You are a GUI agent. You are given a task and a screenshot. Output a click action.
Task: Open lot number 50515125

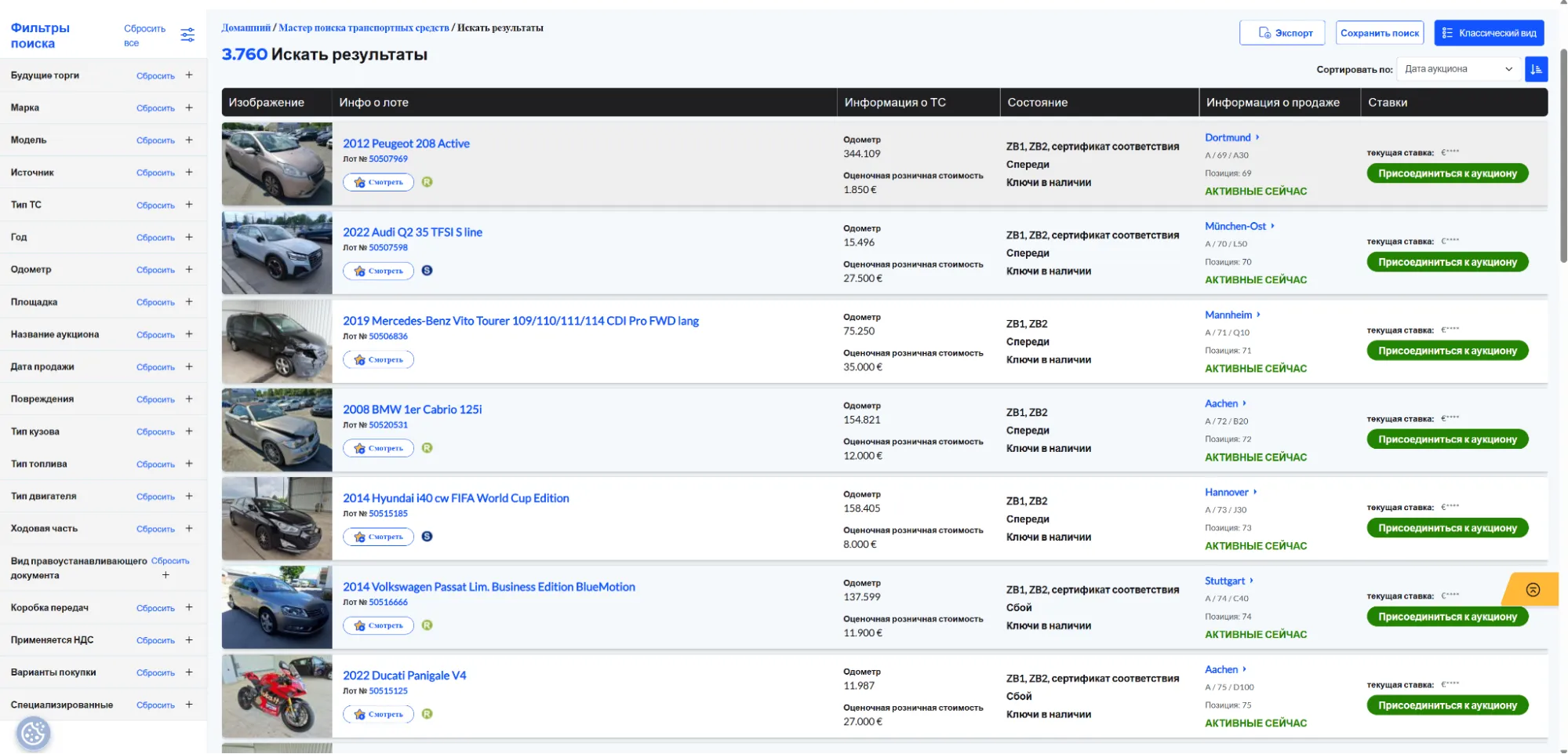tap(388, 691)
